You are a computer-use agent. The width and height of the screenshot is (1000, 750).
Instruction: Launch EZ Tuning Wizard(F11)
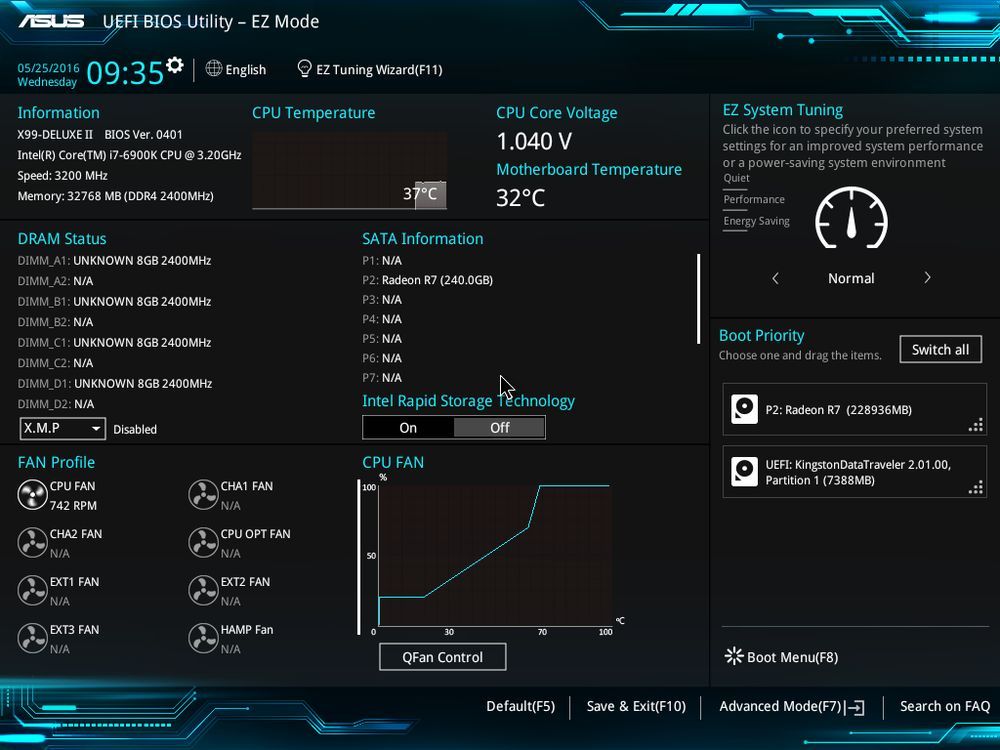pyautogui.click(x=379, y=70)
